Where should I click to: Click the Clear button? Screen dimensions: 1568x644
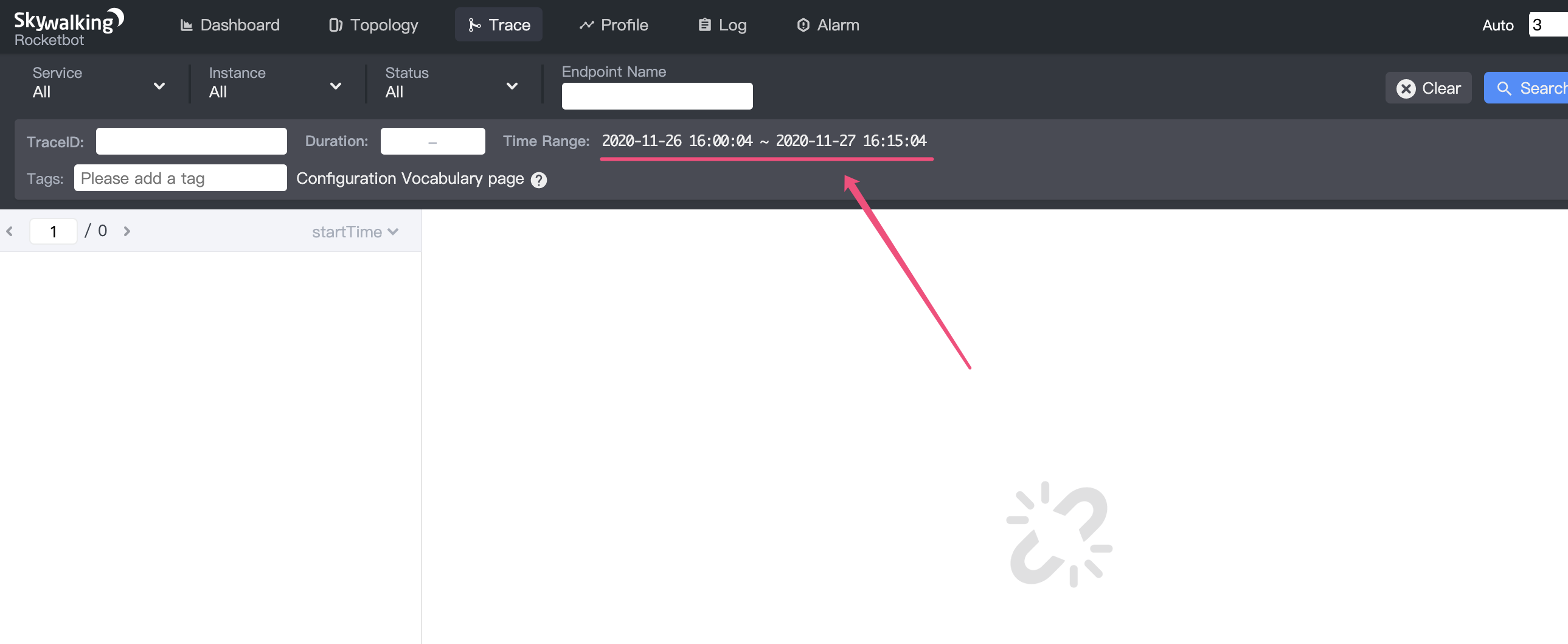click(x=1428, y=88)
